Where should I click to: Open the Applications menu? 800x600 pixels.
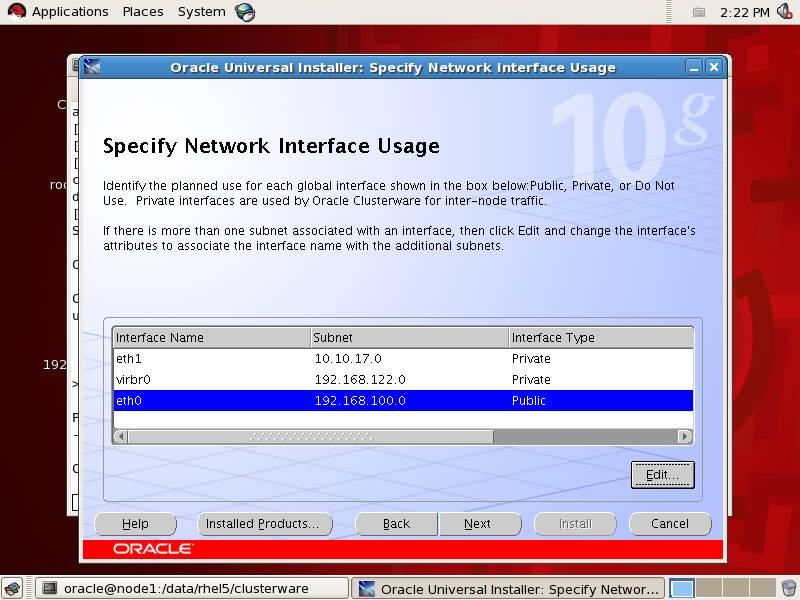click(70, 12)
